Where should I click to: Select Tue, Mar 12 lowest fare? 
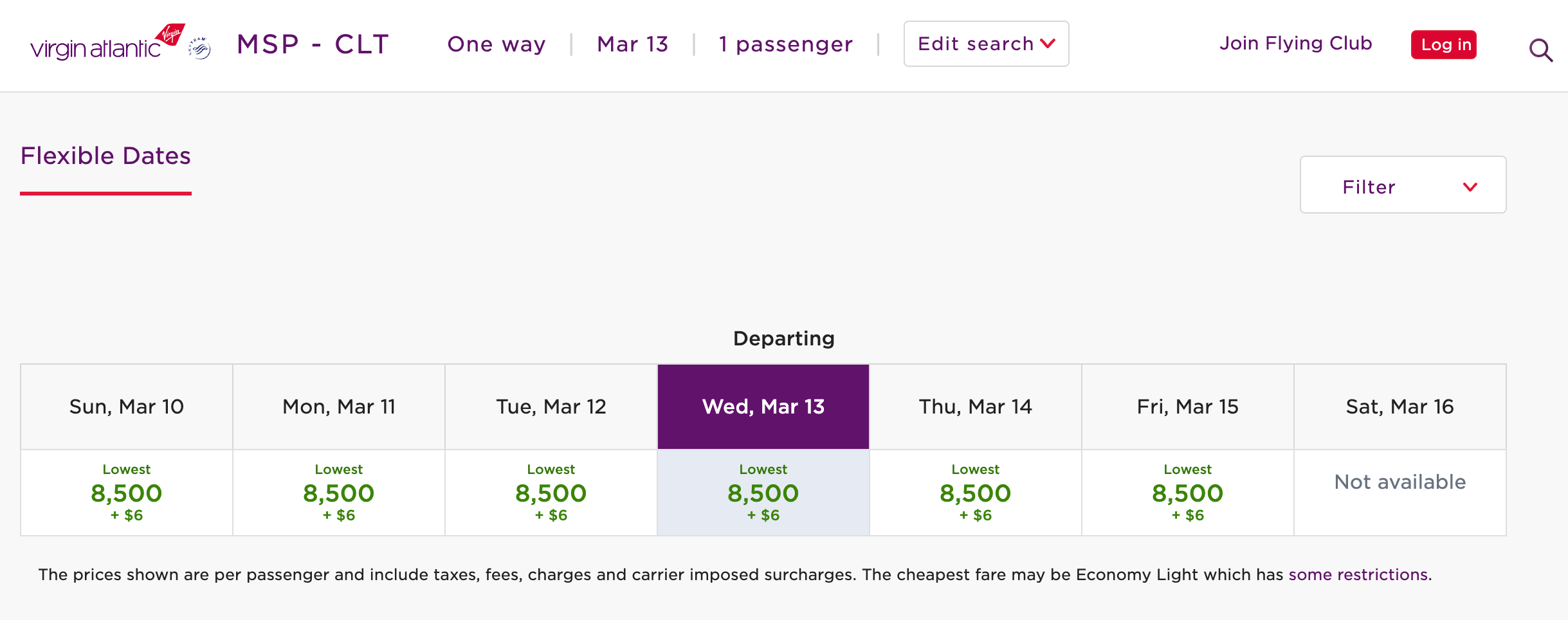551,492
